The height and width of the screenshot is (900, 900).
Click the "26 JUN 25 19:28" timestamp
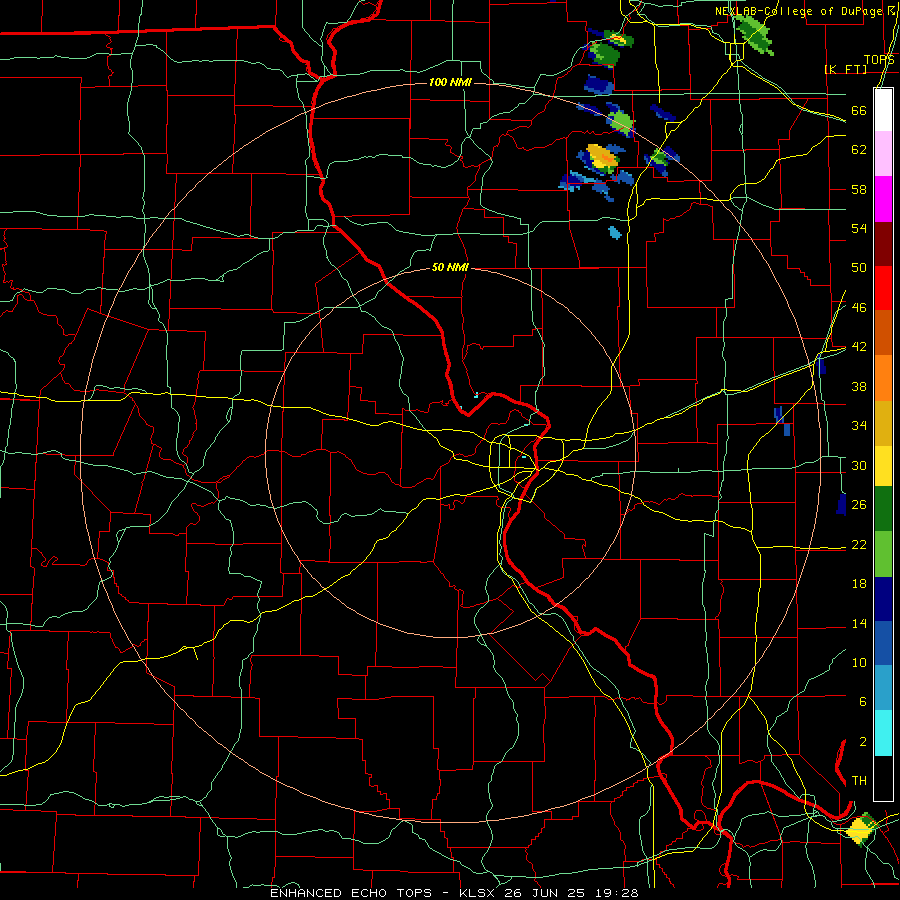click(571, 893)
